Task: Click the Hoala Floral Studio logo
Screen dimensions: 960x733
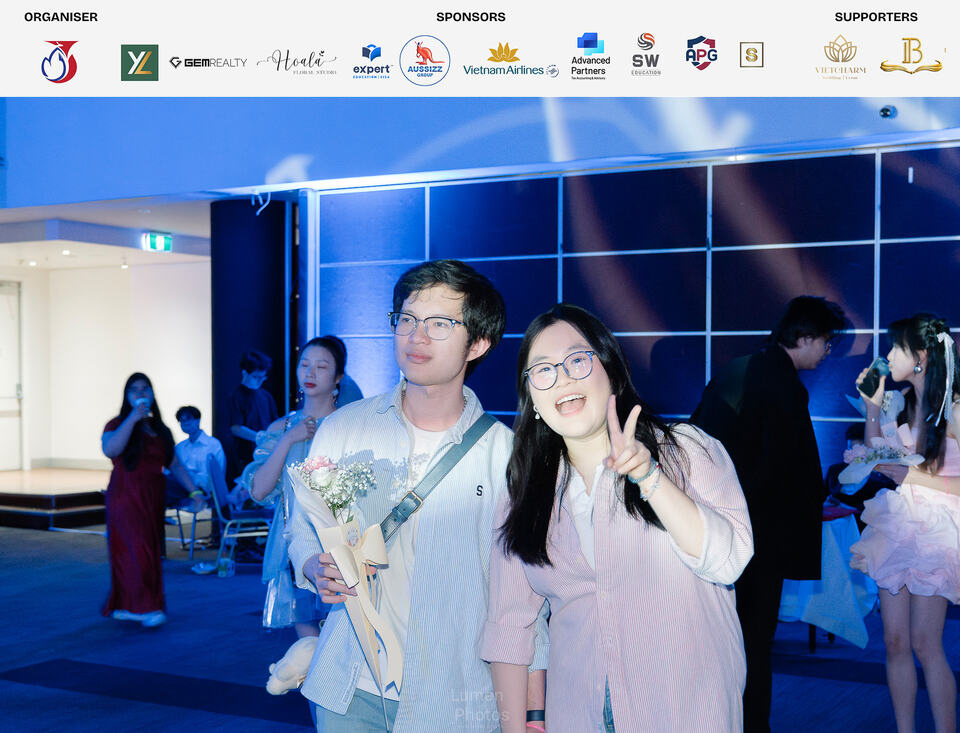Action: pyautogui.click(x=297, y=62)
